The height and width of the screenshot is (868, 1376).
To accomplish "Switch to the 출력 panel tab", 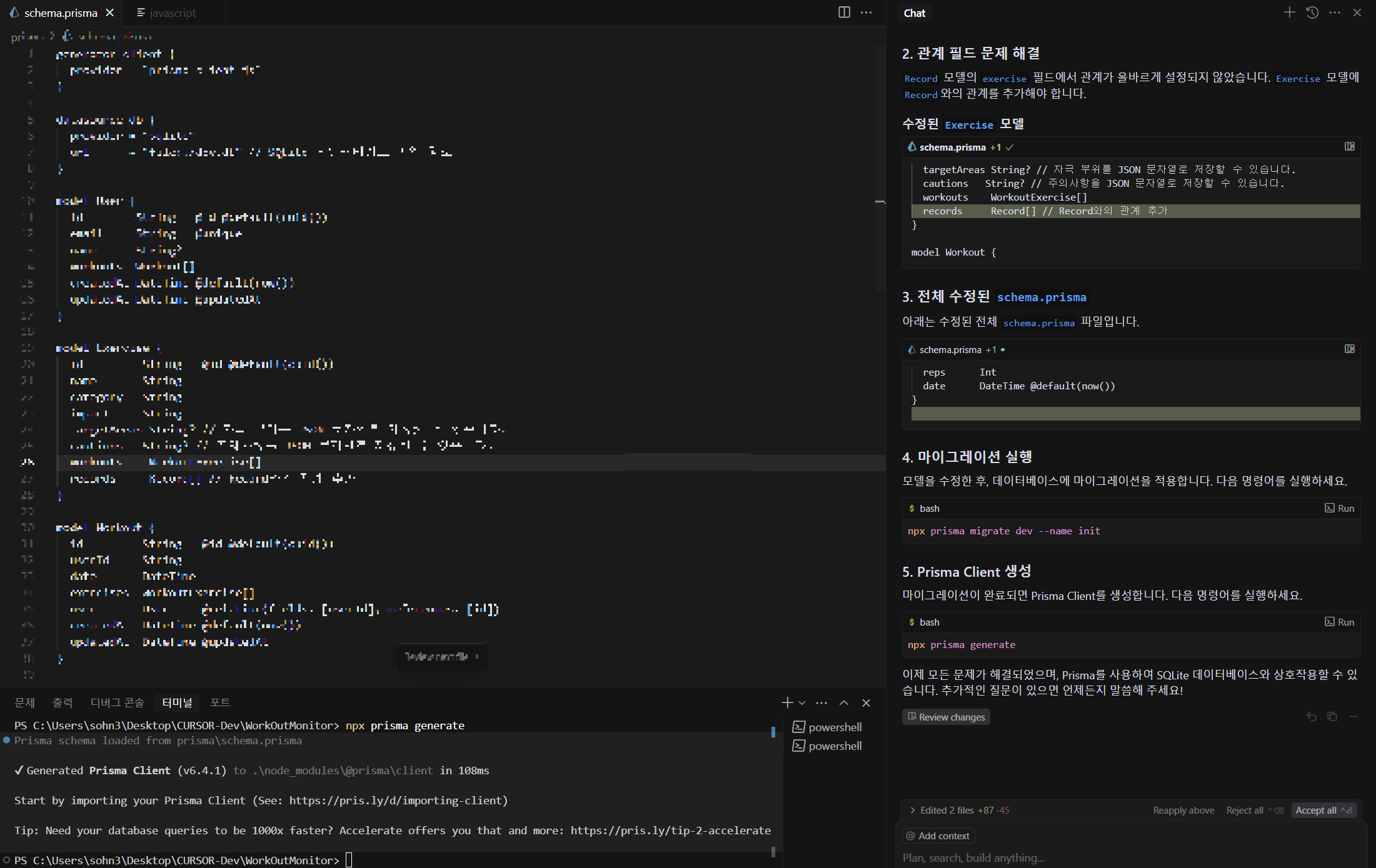I will pos(63,703).
